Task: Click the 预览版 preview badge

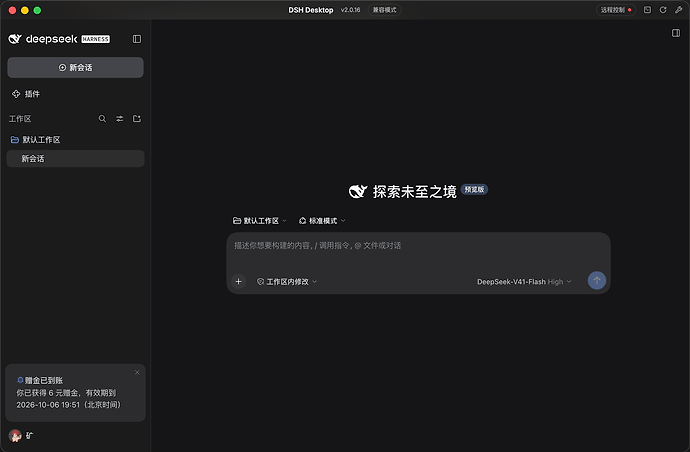Action: (474, 189)
